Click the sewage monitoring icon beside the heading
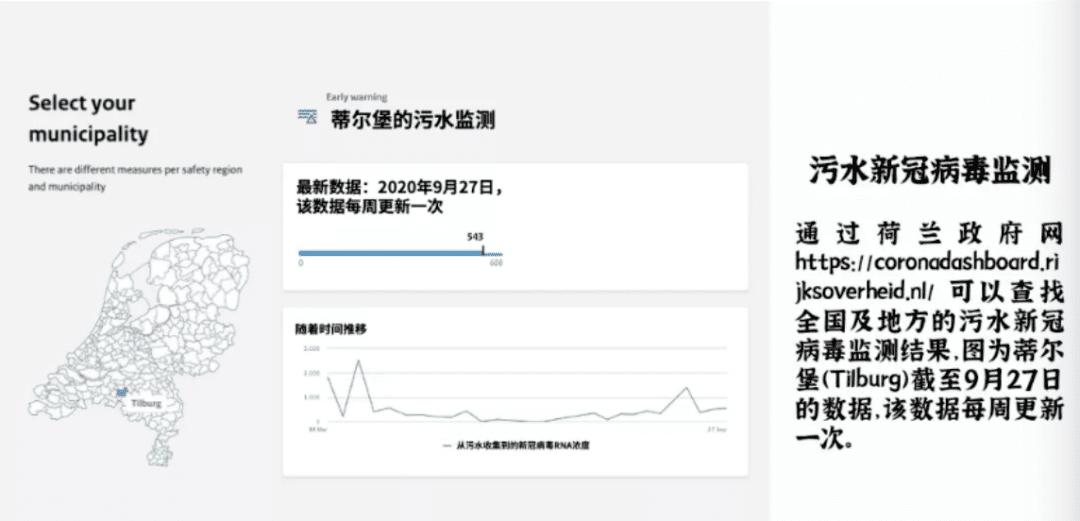Screen dimensions: 1080x521 pyautogui.click(x=307, y=118)
